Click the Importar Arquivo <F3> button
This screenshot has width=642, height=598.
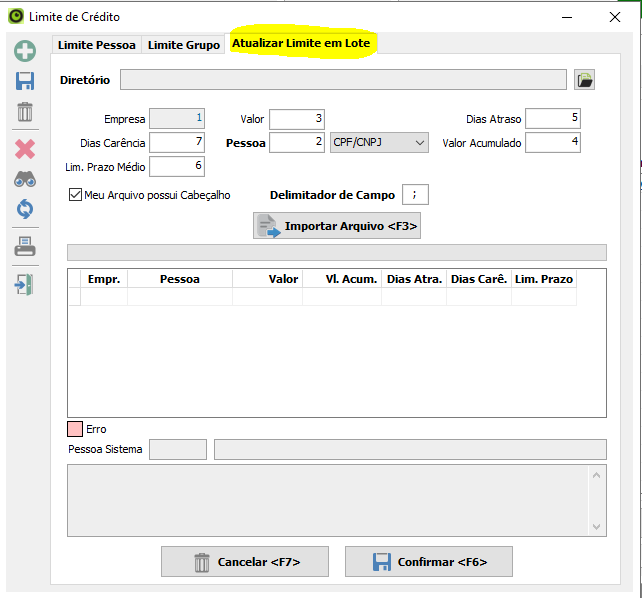click(337, 226)
